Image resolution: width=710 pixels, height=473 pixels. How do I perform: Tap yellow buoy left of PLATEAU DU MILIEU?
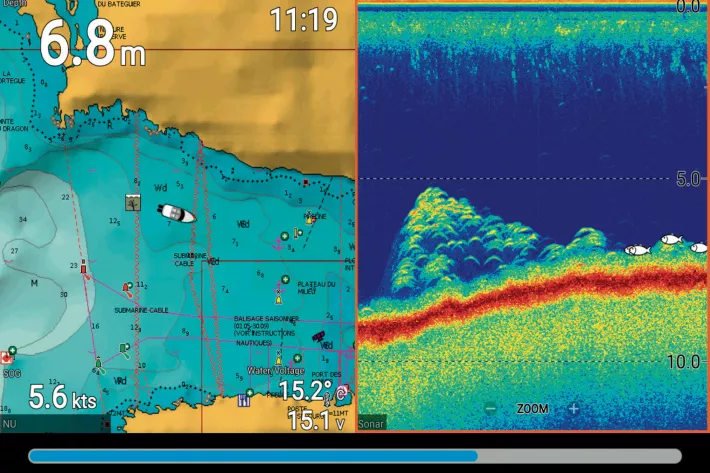pyautogui.click(x=278, y=299)
